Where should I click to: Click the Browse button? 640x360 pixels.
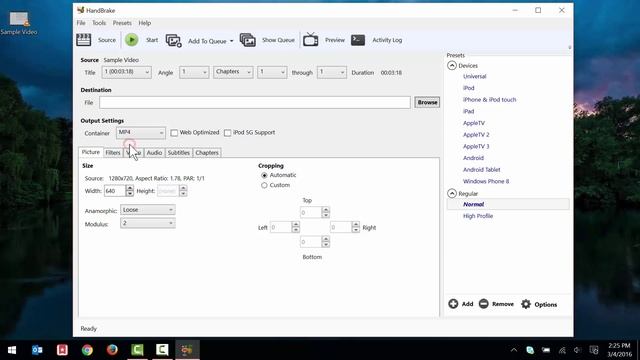pyautogui.click(x=427, y=102)
